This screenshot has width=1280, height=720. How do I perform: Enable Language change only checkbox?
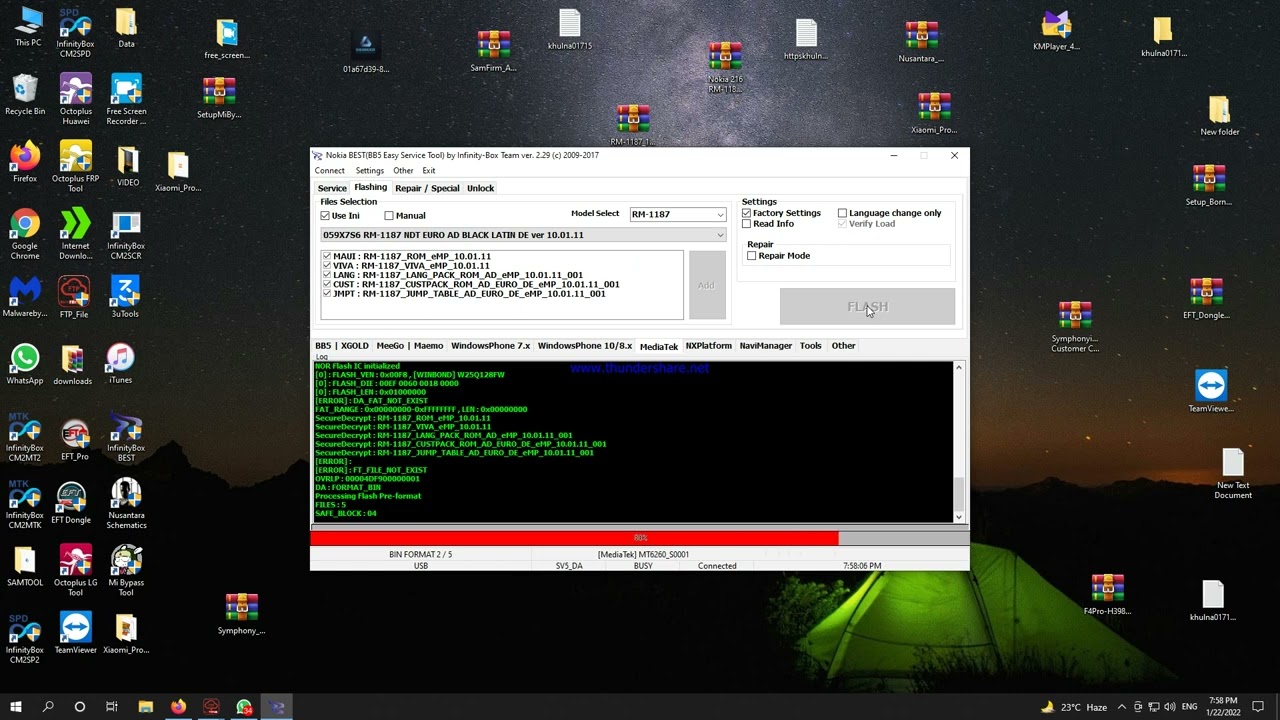(x=842, y=213)
